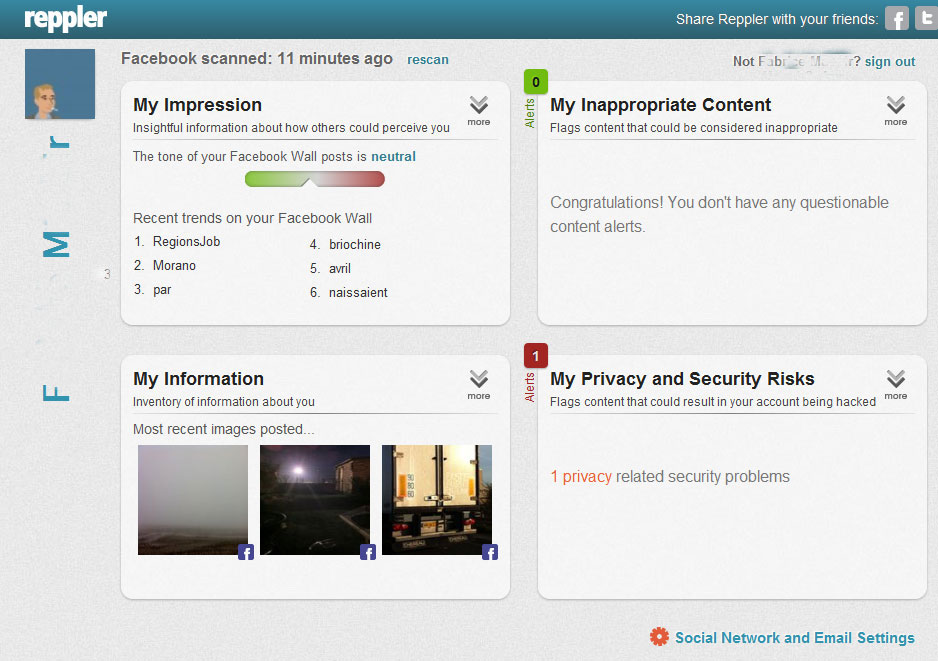Click Most recent images posted text

pos(223,430)
